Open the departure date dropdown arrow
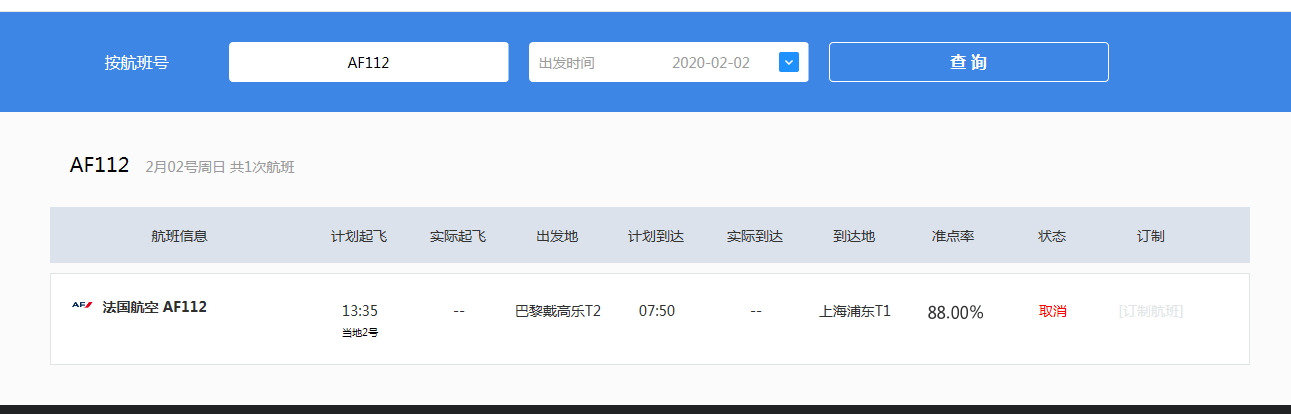Image resolution: width=1291 pixels, height=414 pixels. pos(788,62)
